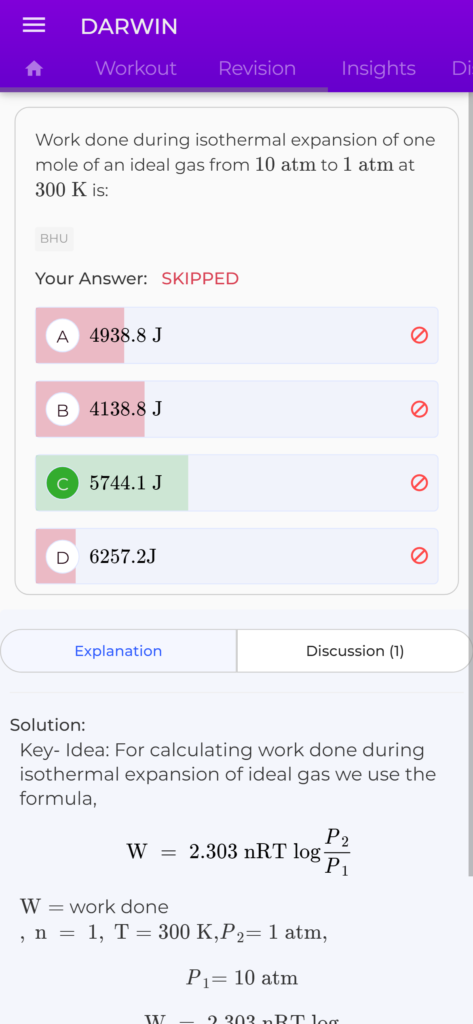
Task: Tap the block icon on option A
Action: coord(419,335)
